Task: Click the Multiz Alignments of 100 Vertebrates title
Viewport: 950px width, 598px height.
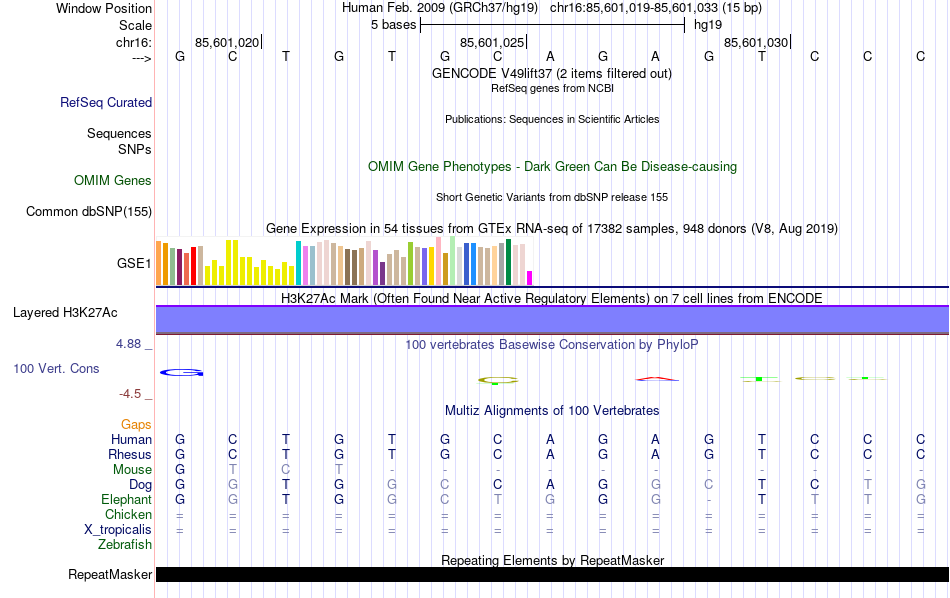Action: point(552,411)
